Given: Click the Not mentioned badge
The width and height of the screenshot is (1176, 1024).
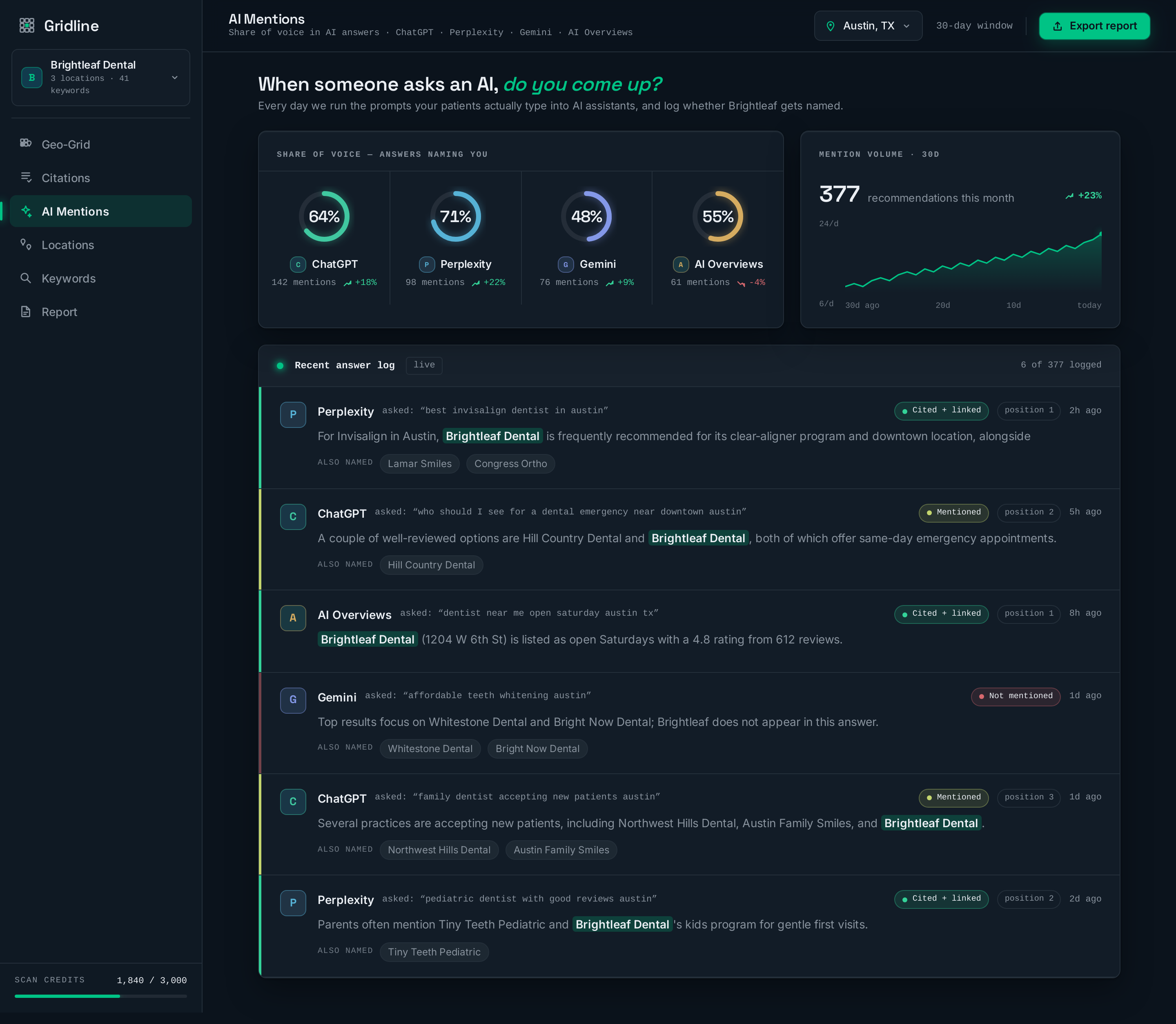Looking at the screenshot, I should click(1016, 696).
